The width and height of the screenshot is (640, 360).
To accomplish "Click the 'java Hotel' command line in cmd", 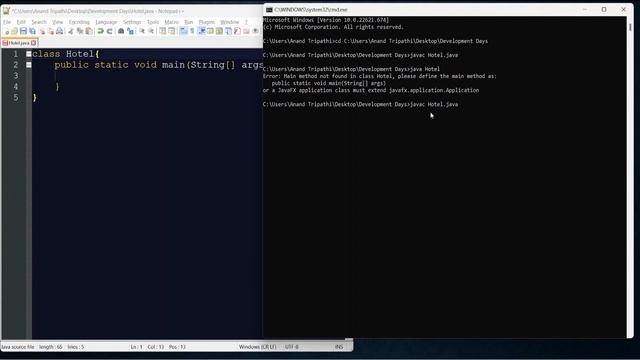I will tap(351, 69).
